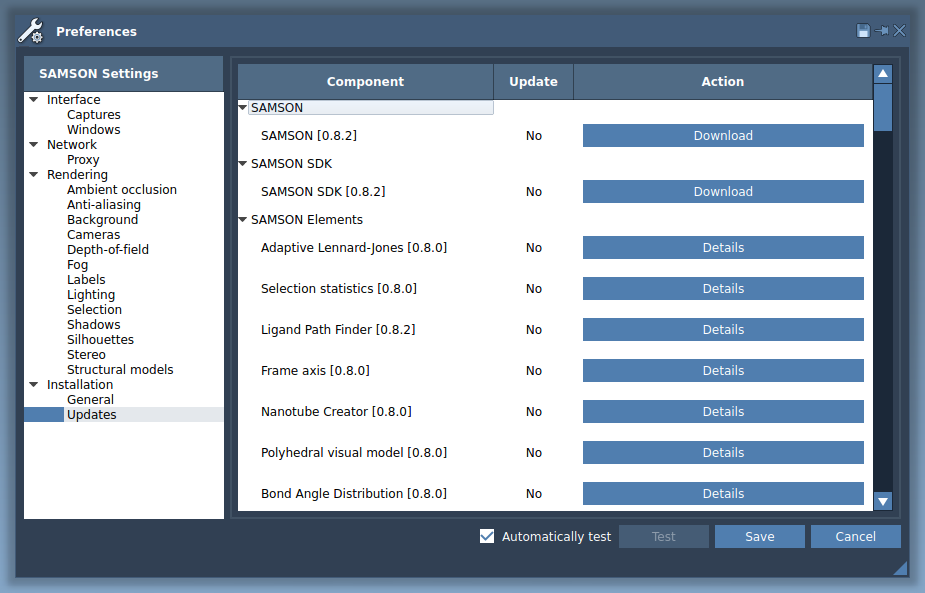Collapse the SAMSON SDK group arrow
This screenshot has width=925, height=593.
[243, 164]
